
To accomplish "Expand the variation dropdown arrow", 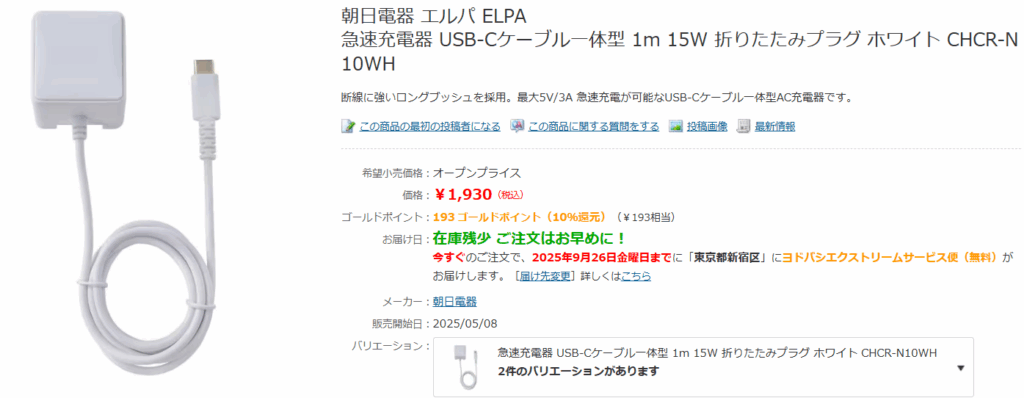I will tap(961, 368).
